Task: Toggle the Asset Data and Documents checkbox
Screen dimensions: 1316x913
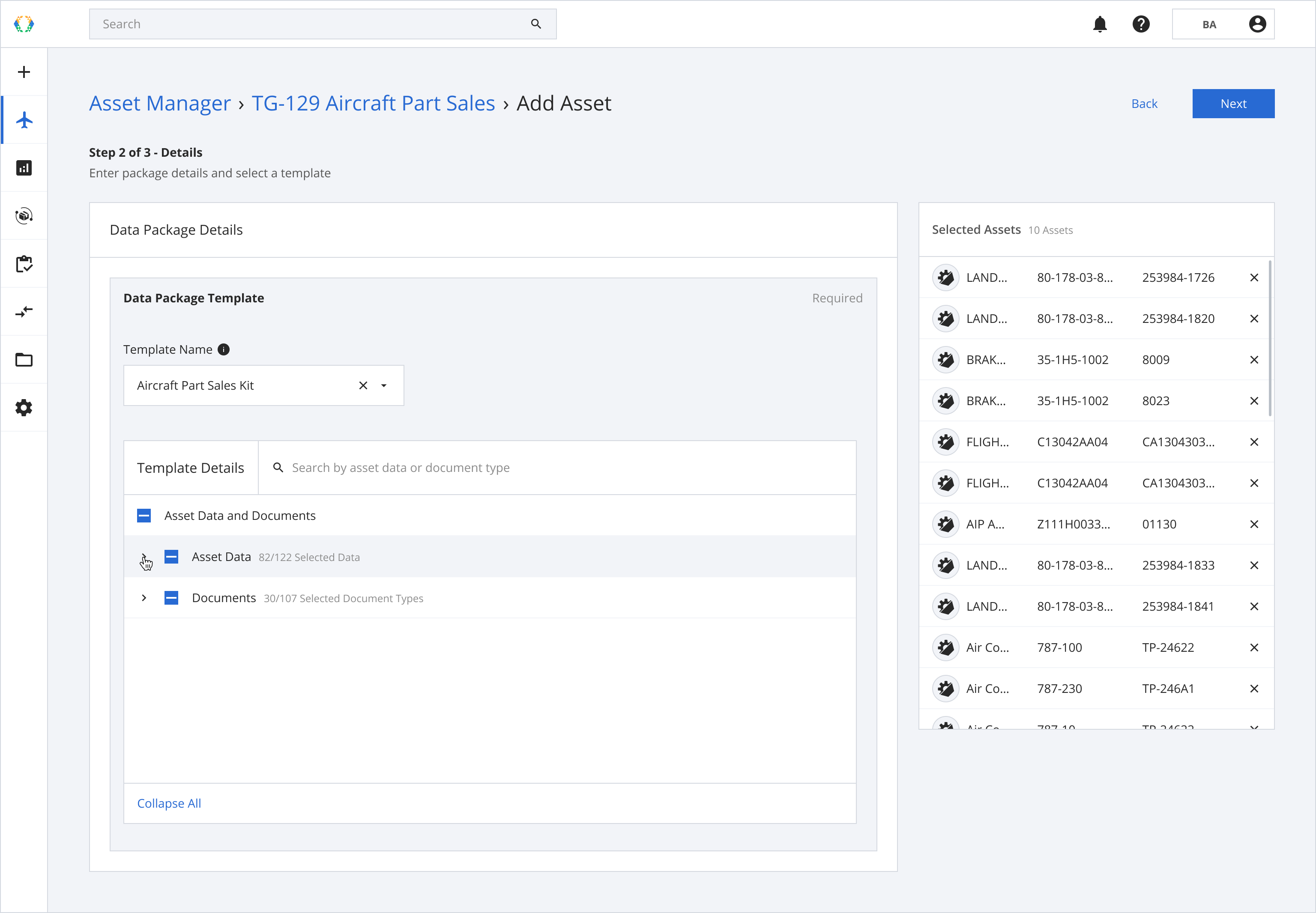Action: [144, 516]
